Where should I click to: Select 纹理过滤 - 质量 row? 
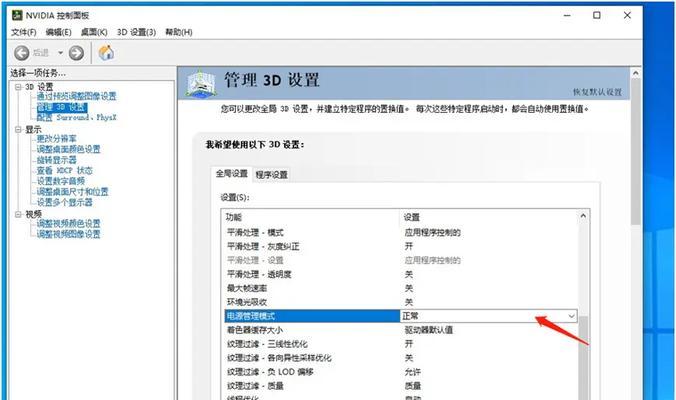pos(401,385)
